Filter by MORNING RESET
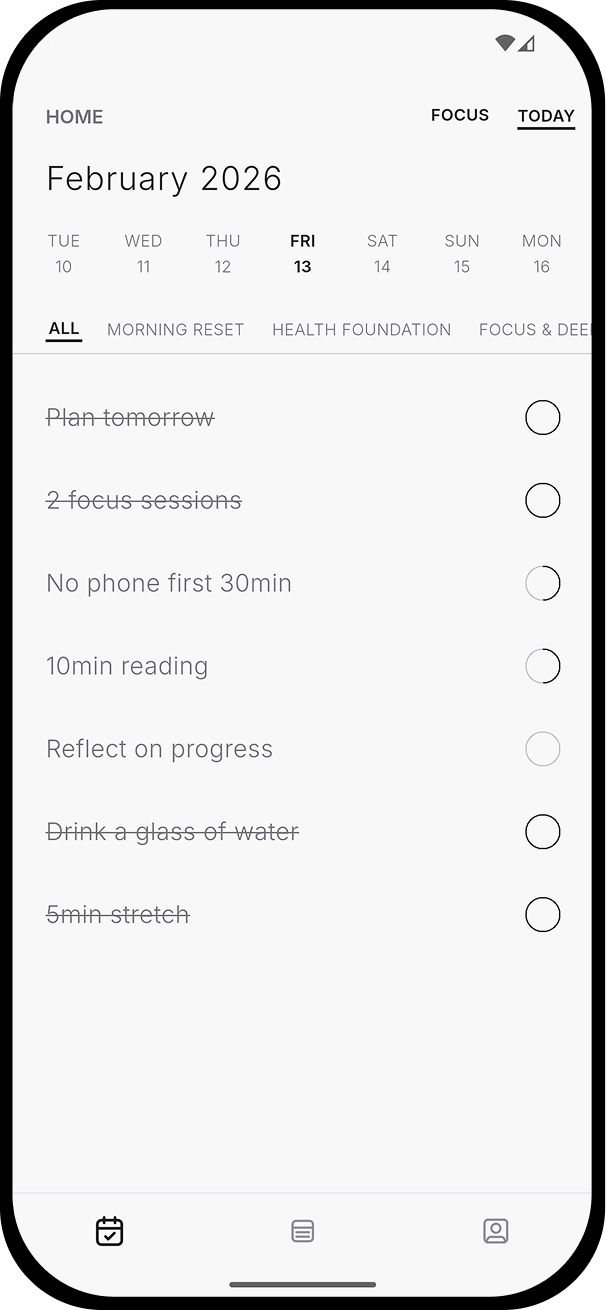The width and height of the screenshot is (606, 1310). [x=175, y=329]
